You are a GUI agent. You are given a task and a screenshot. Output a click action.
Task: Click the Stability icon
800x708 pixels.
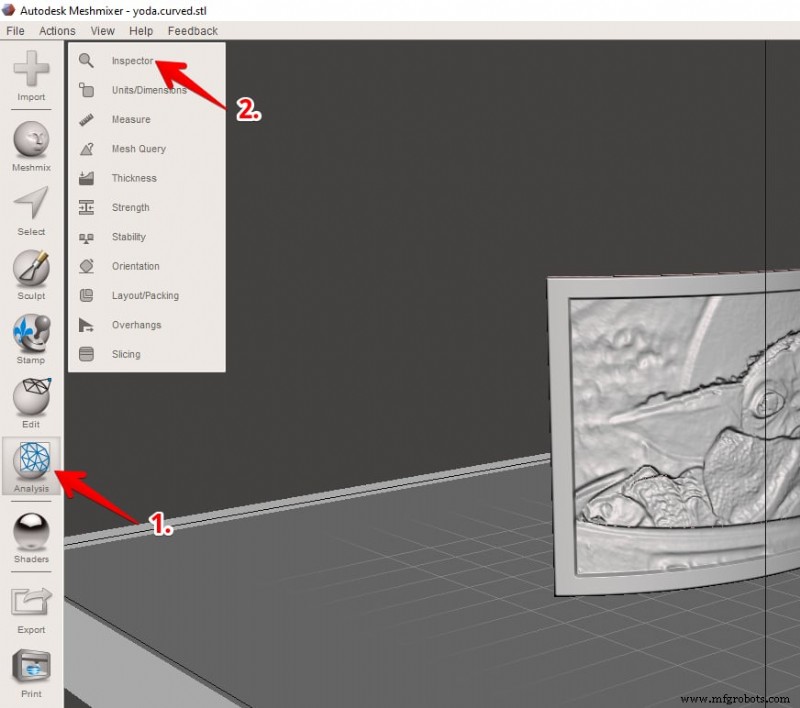pyautogui.click(x=86, y=237)
